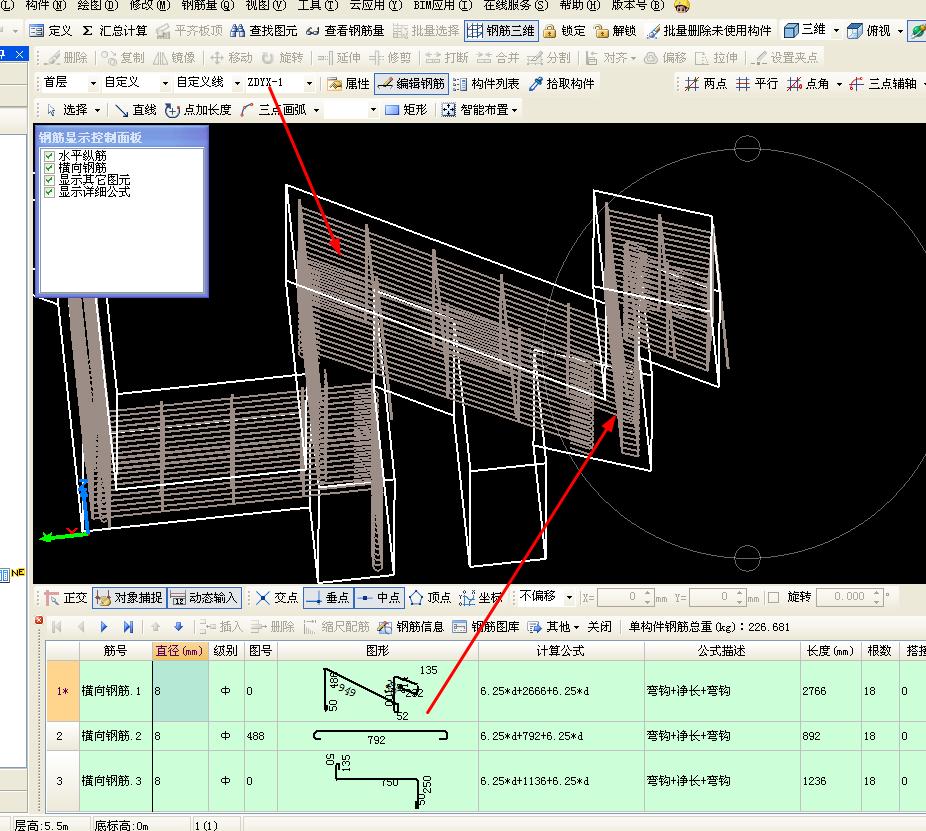Open the 修改(M) menu
The height and width of the screenshot is (831, 926).
click(149, 6)
